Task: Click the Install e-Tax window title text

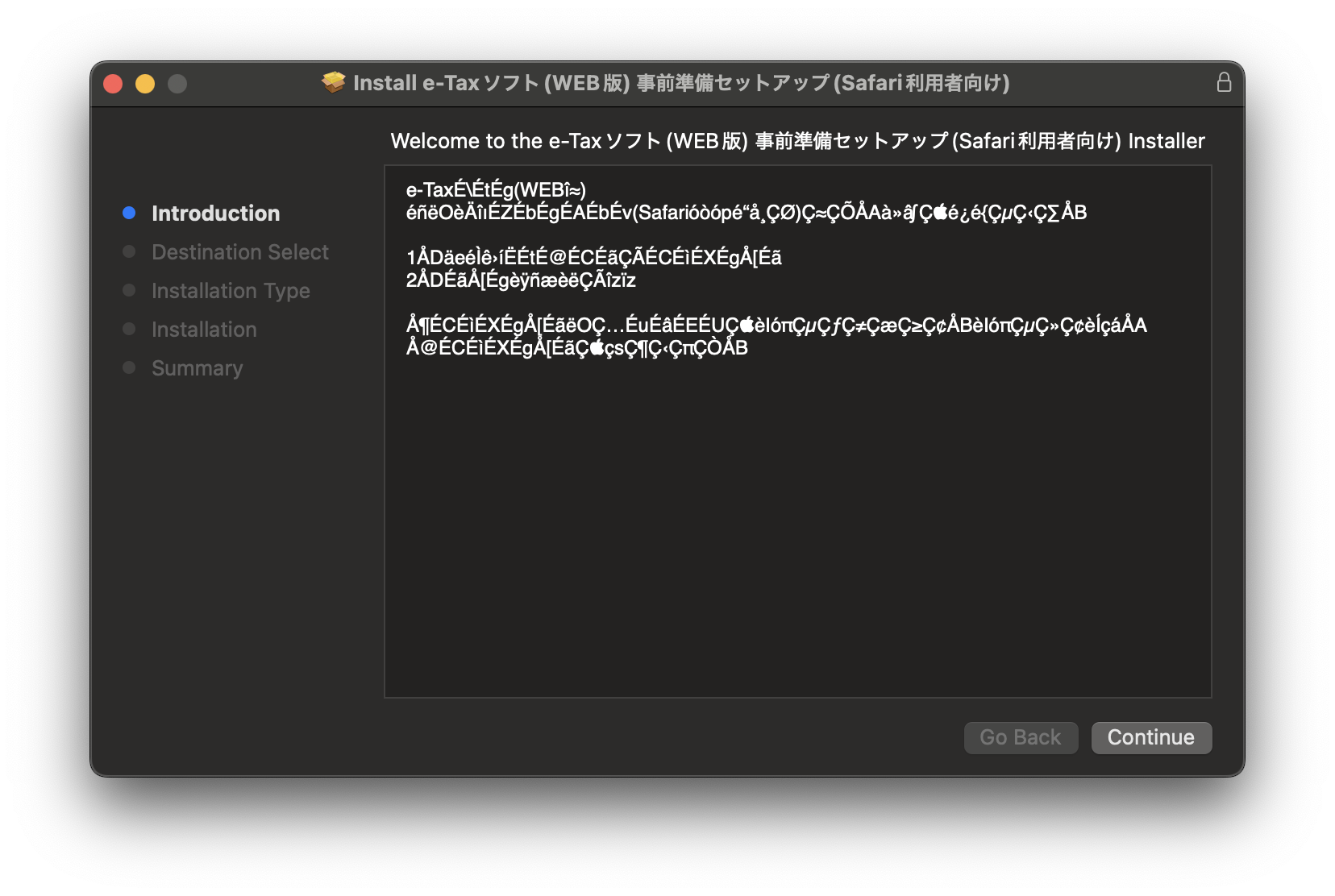Action: pos(681,83)
